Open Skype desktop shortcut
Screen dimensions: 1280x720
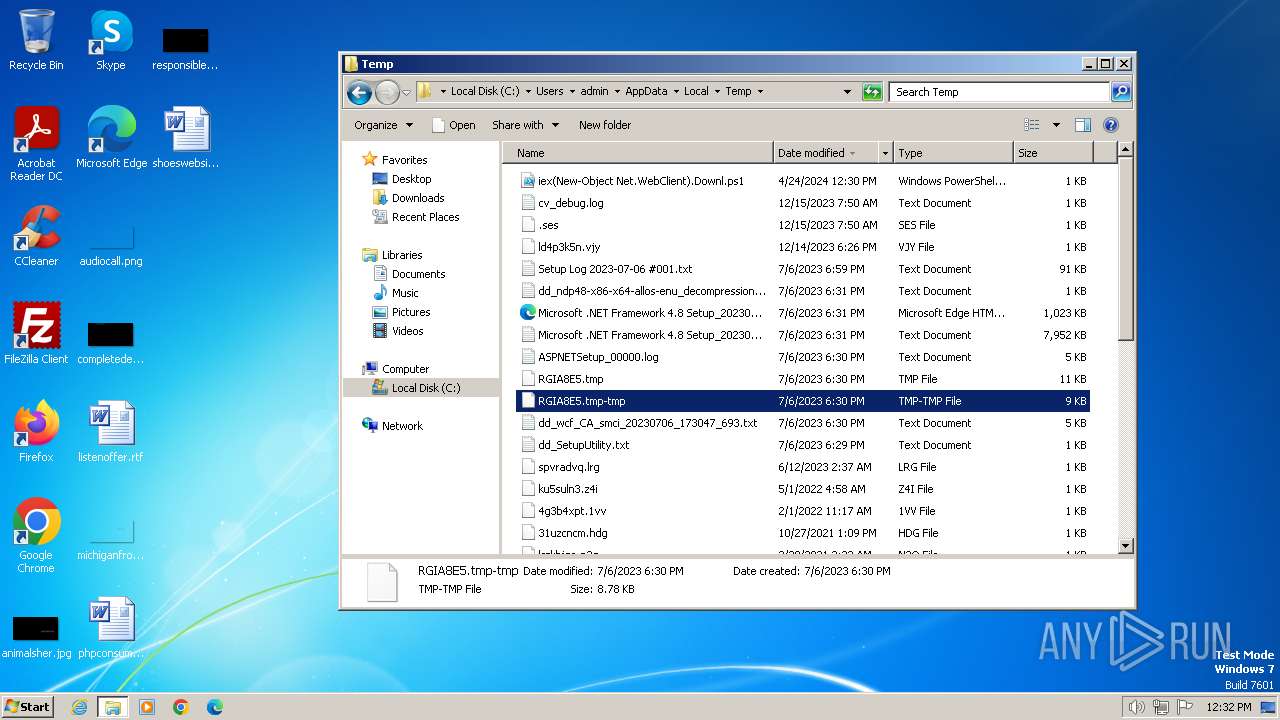[x=111, y=40]
